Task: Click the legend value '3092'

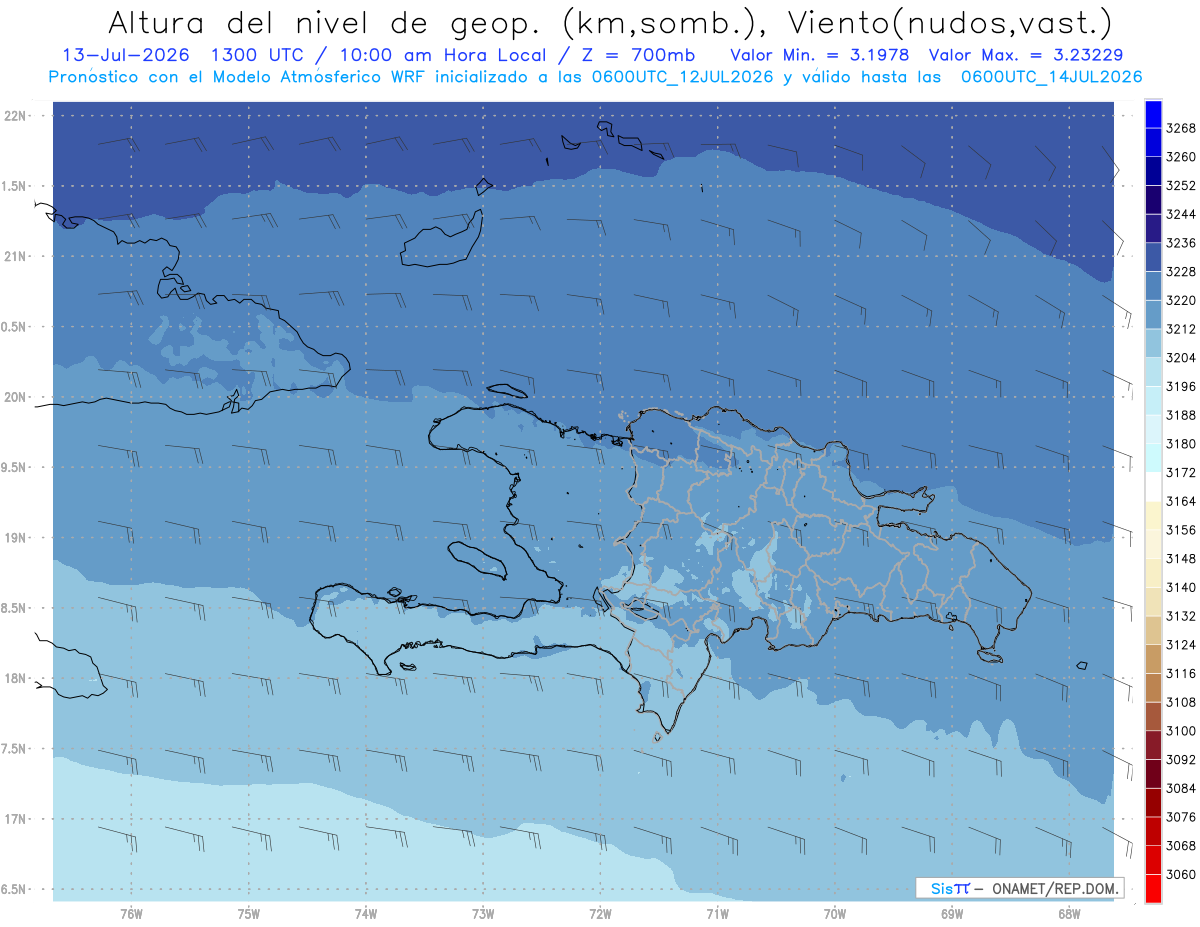Action: 1181,760
